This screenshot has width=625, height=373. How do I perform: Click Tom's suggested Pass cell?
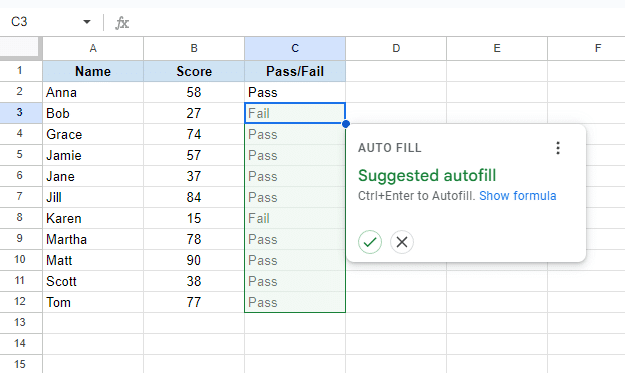295,302
